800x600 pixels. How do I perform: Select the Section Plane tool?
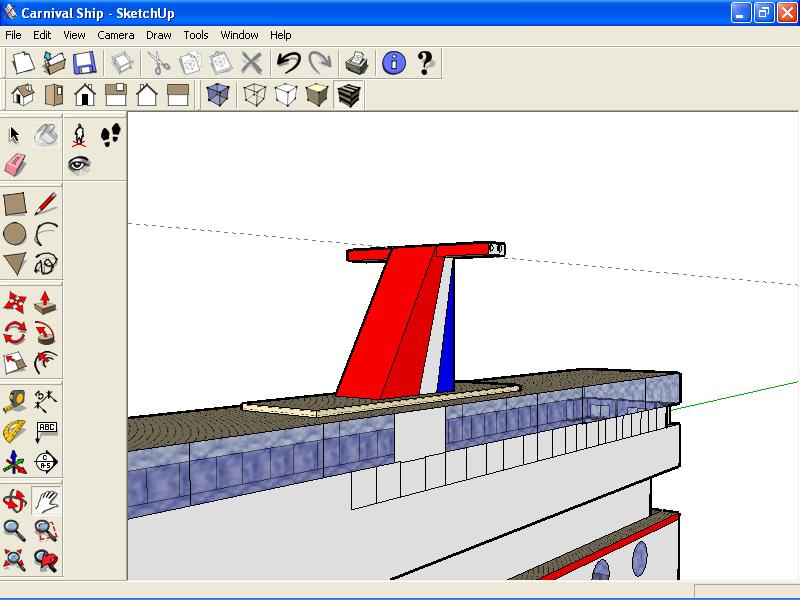click(46, 462)
